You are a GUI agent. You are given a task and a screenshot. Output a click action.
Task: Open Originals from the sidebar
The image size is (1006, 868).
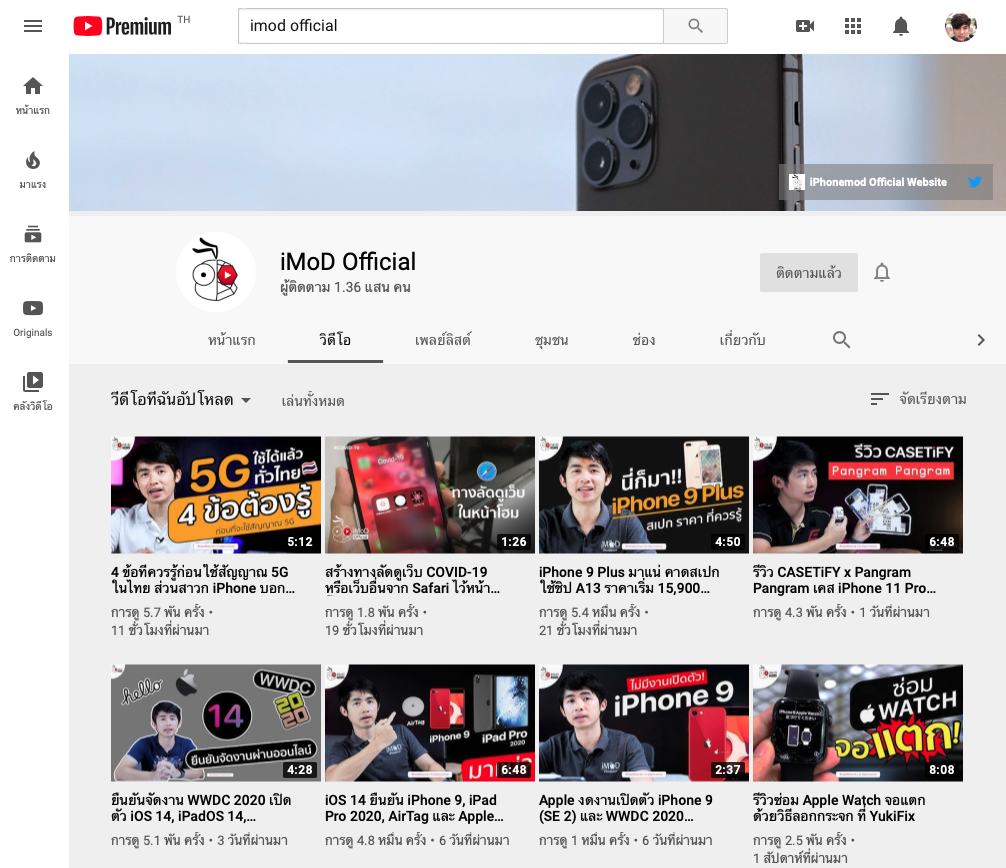[33, 317]
